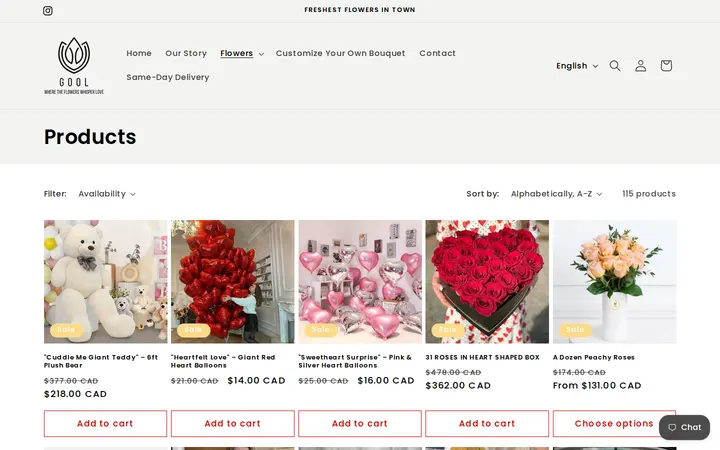This screenshot has height=450, width=720.
Task: Add 31 Roses heart box to cart
Action: pos(487,423)
